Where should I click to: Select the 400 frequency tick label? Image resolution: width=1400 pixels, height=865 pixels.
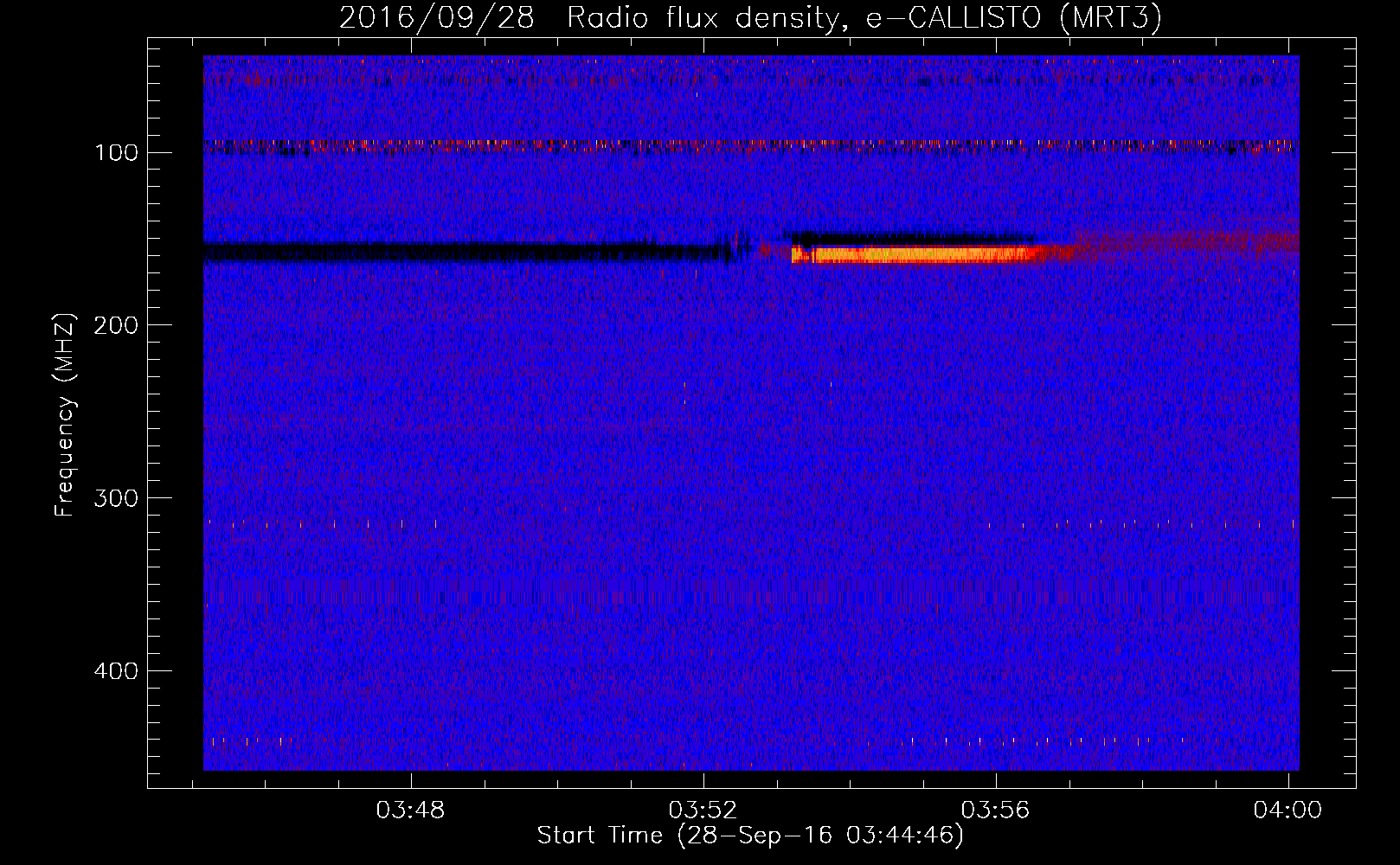click(x=117, y=671)
